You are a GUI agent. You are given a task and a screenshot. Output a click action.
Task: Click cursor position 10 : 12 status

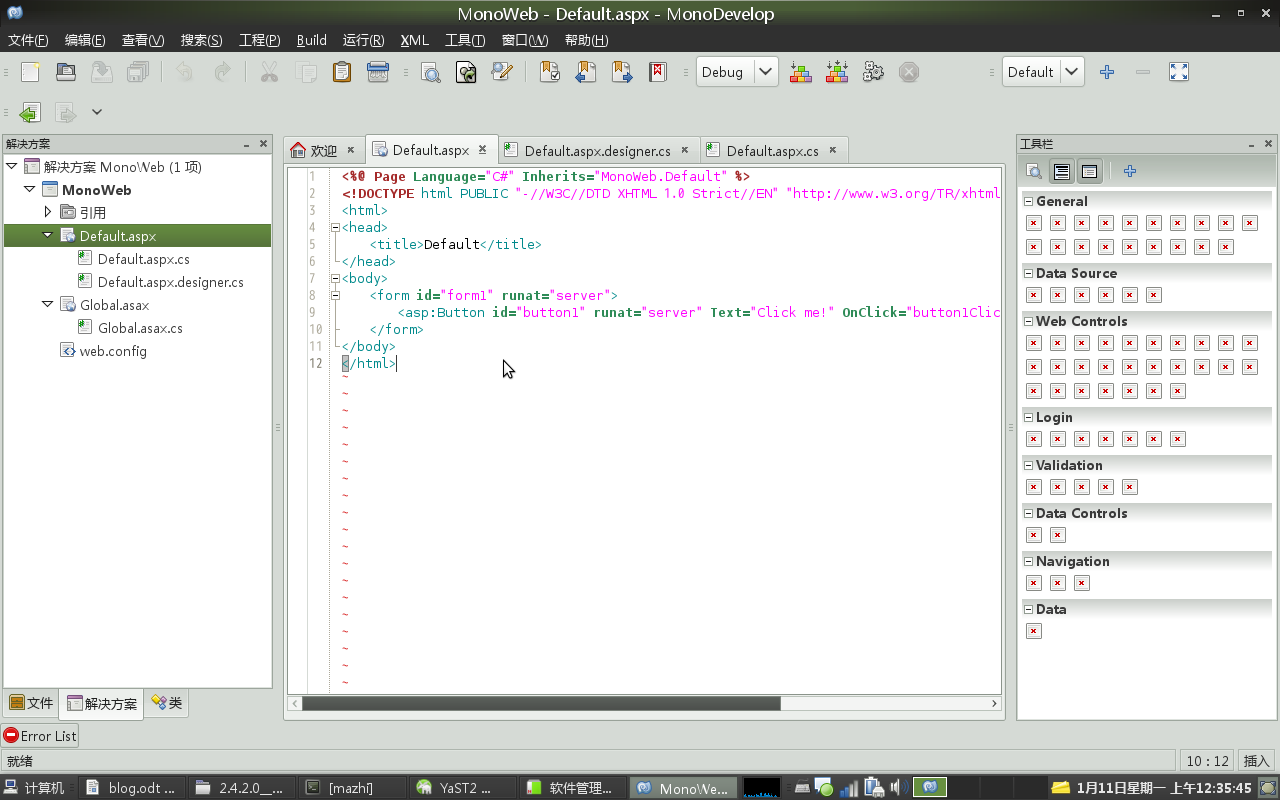point(1207,761)
